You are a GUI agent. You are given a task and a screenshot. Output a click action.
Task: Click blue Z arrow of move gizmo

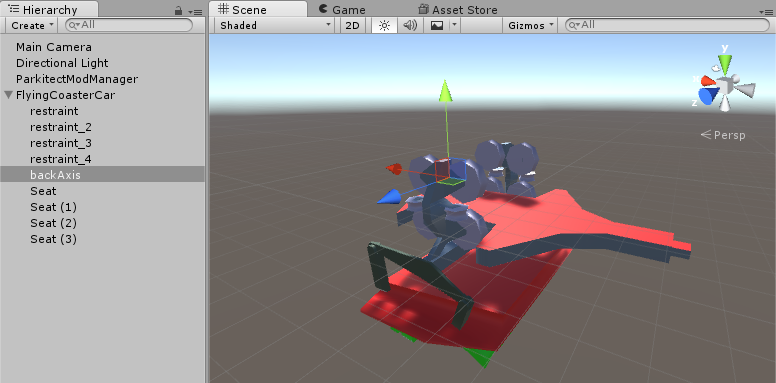(x=388, y=197)
